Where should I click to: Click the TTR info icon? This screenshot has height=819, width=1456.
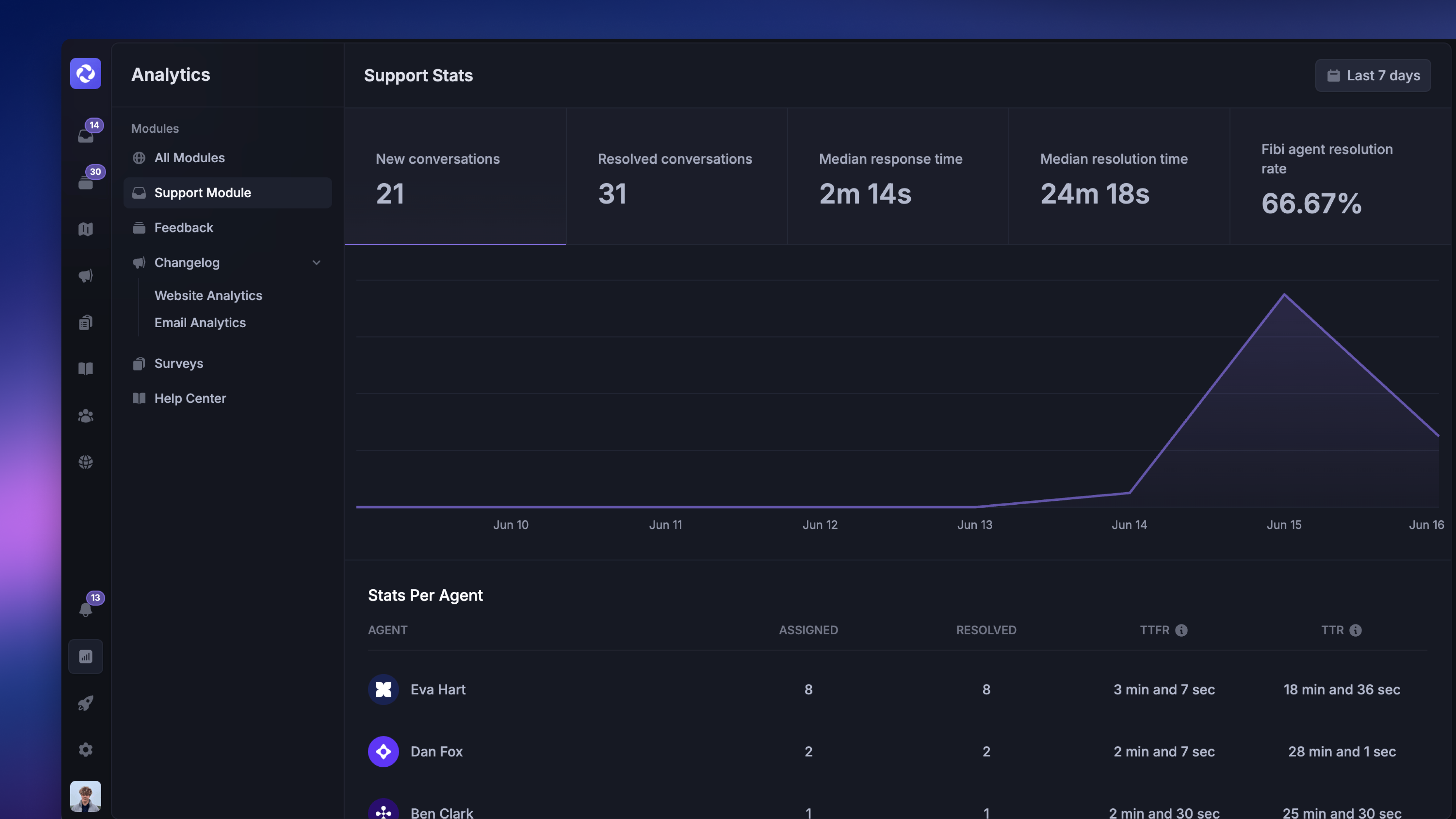coord(1356,630)
